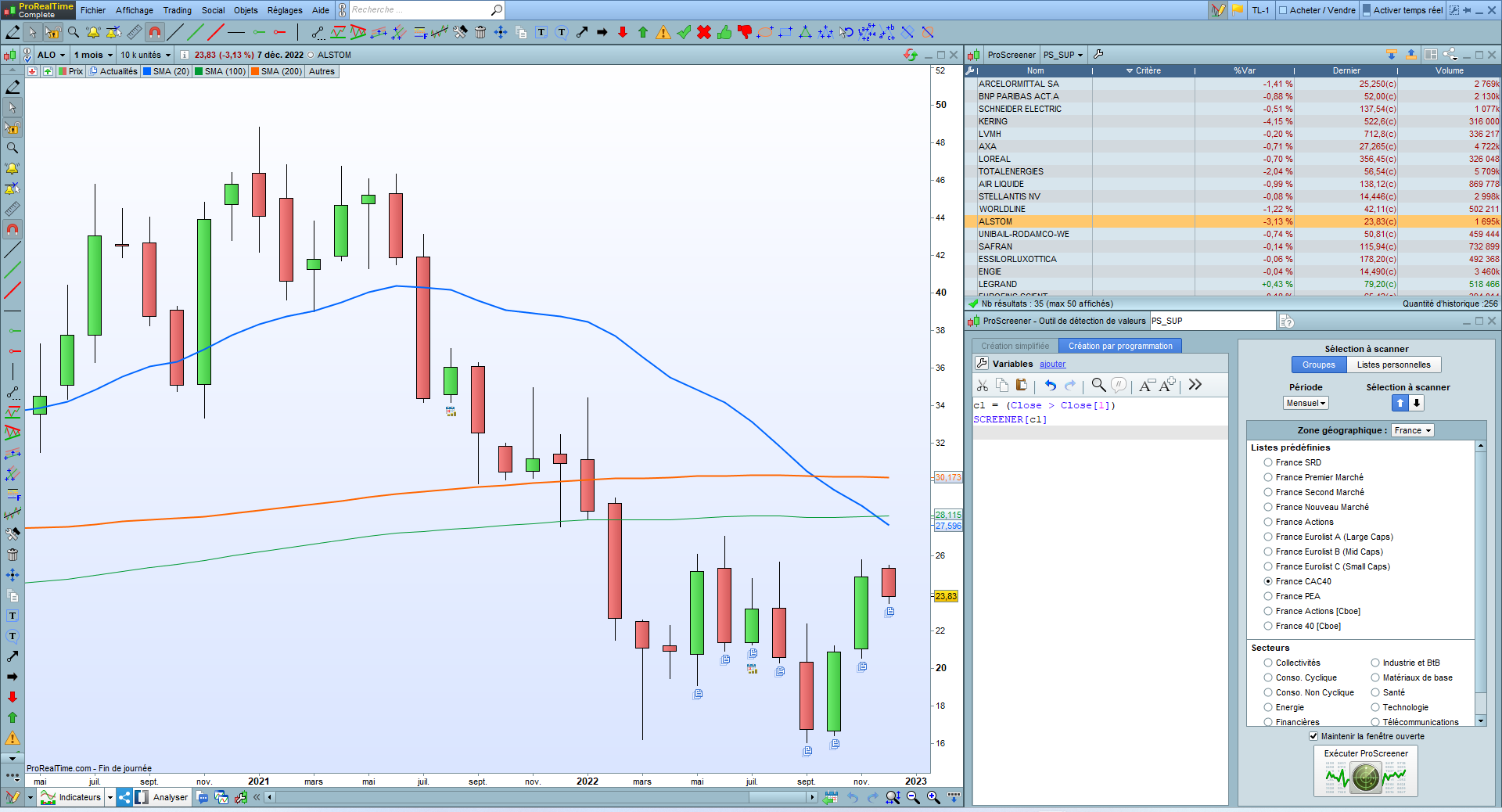
Task: Select the France Actions list
Action: pyautogui.click(x=1268, y=522)
